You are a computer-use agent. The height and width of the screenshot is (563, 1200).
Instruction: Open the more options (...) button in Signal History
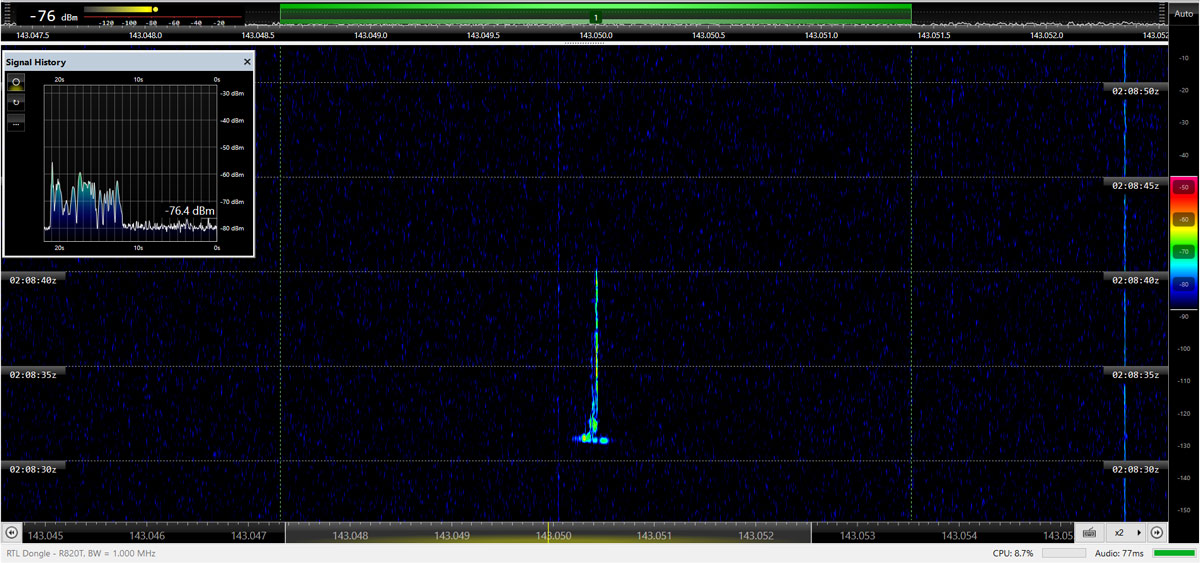coord(16,122)
